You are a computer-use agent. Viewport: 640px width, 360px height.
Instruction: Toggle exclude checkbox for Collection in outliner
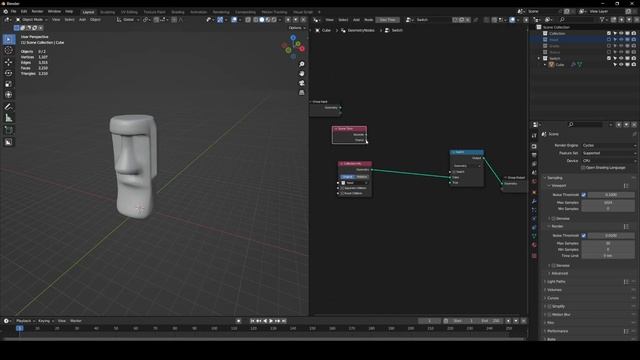(x=609, y=33)
